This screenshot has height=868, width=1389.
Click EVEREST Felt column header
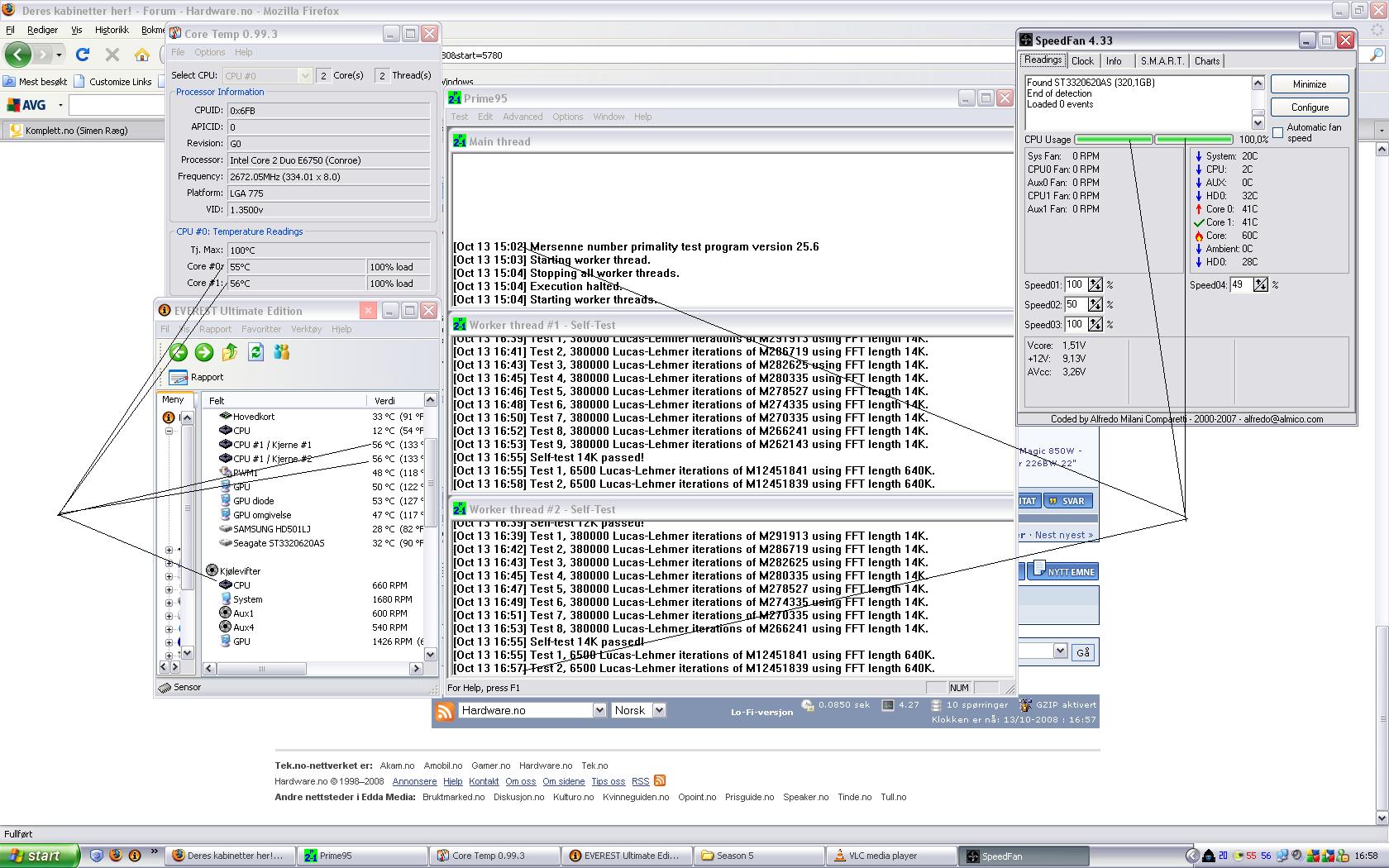285,400
